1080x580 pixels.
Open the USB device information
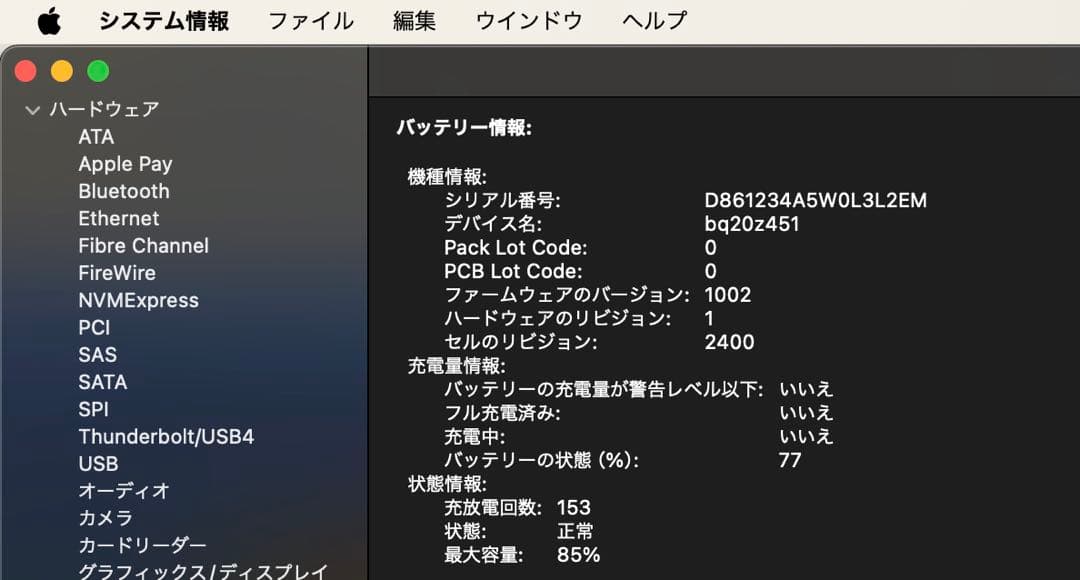click(x=97, y=463)
